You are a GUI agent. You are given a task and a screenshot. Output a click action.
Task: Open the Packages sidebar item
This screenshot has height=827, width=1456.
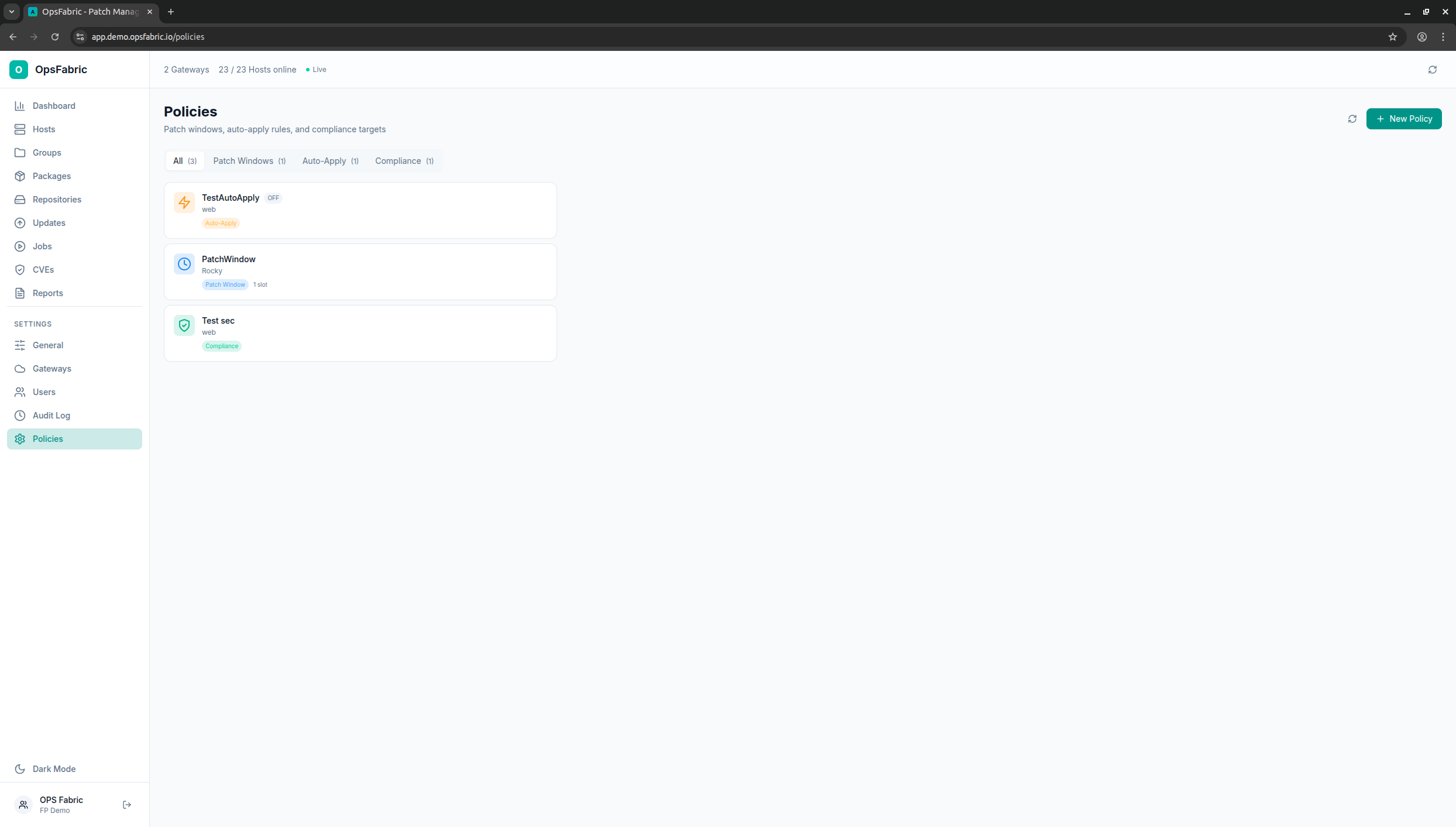tap(51, 176)
